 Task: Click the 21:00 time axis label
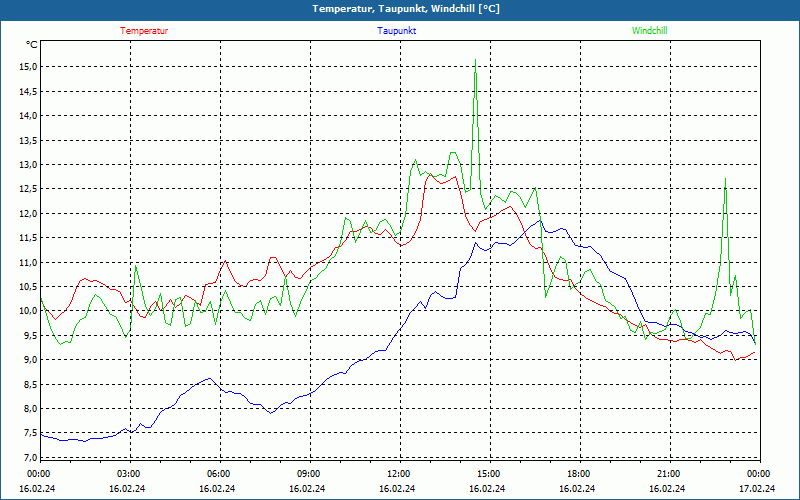(x=668, y=474)
